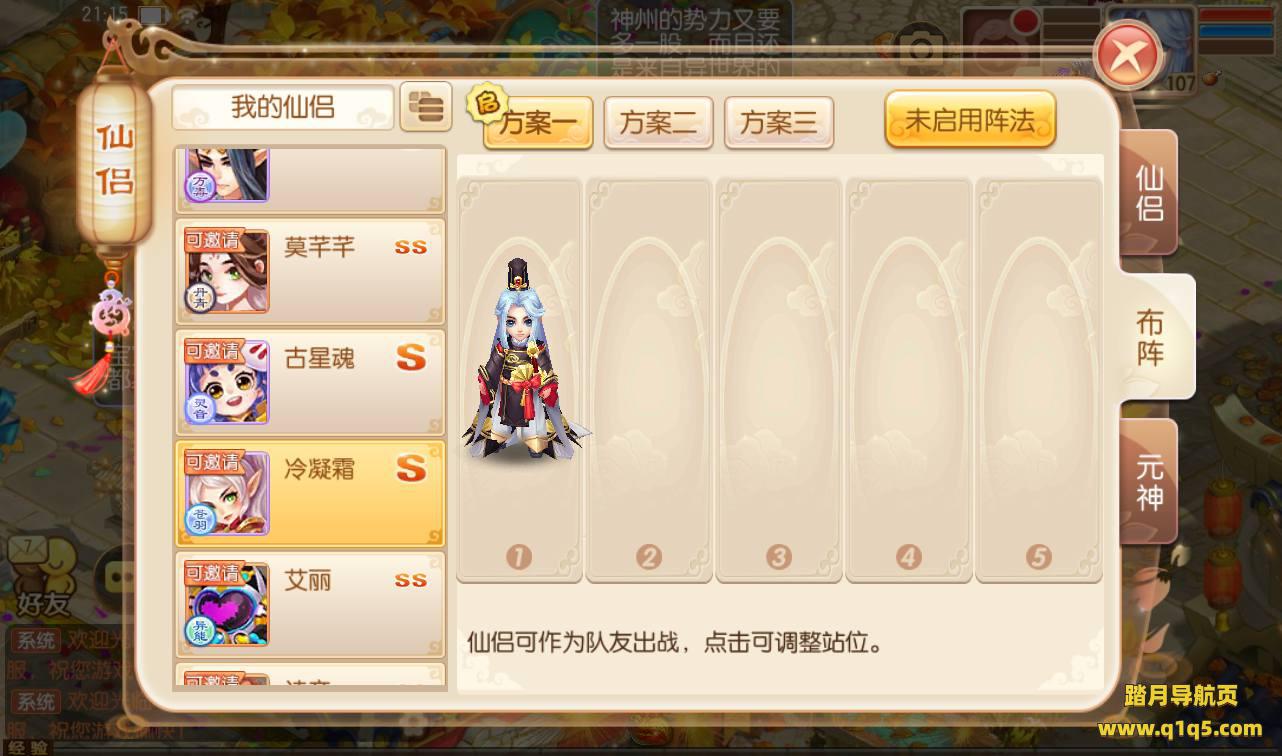The height and width of the screenshot is (756, 1282).
Task: Select 艾丽 heart portrait avatar
Action: click(x=226, y=603)
